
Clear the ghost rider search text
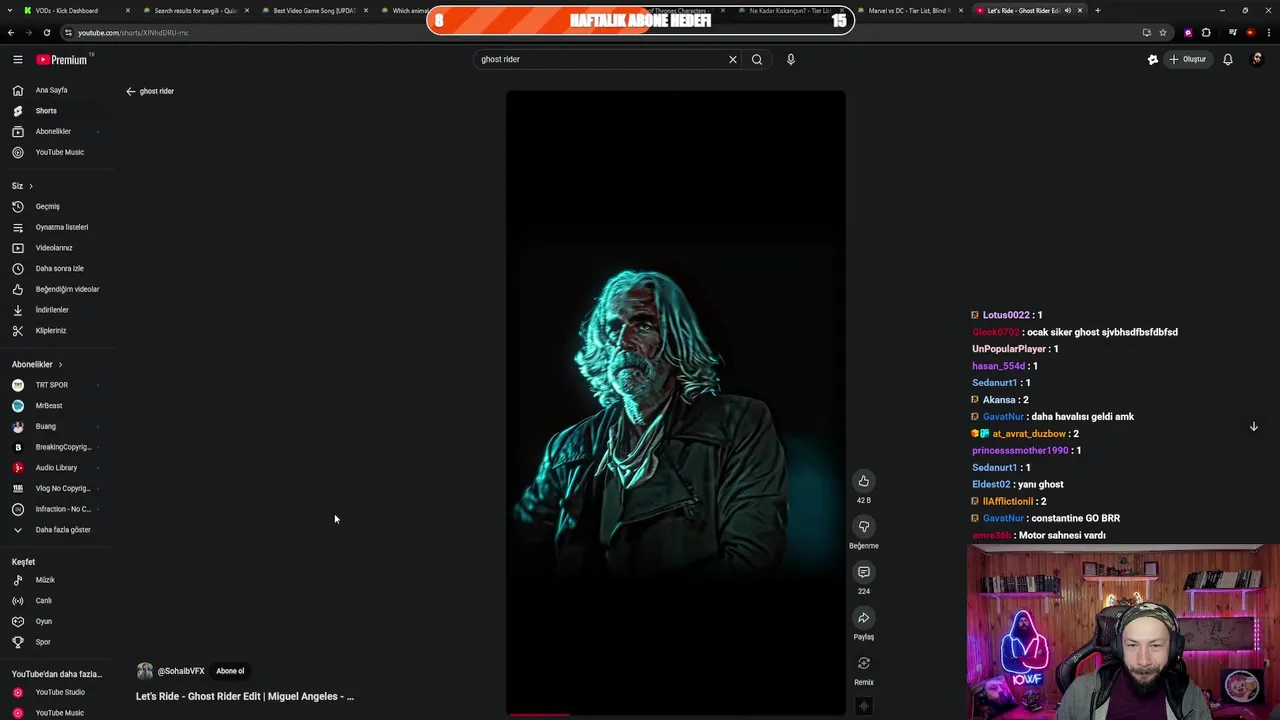coord(732,59)
